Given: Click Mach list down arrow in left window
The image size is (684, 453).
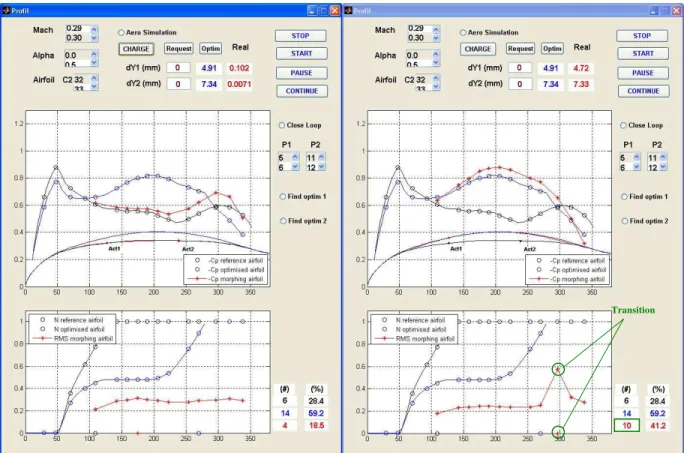Looking at the screenshot, I should click(94, 38).
